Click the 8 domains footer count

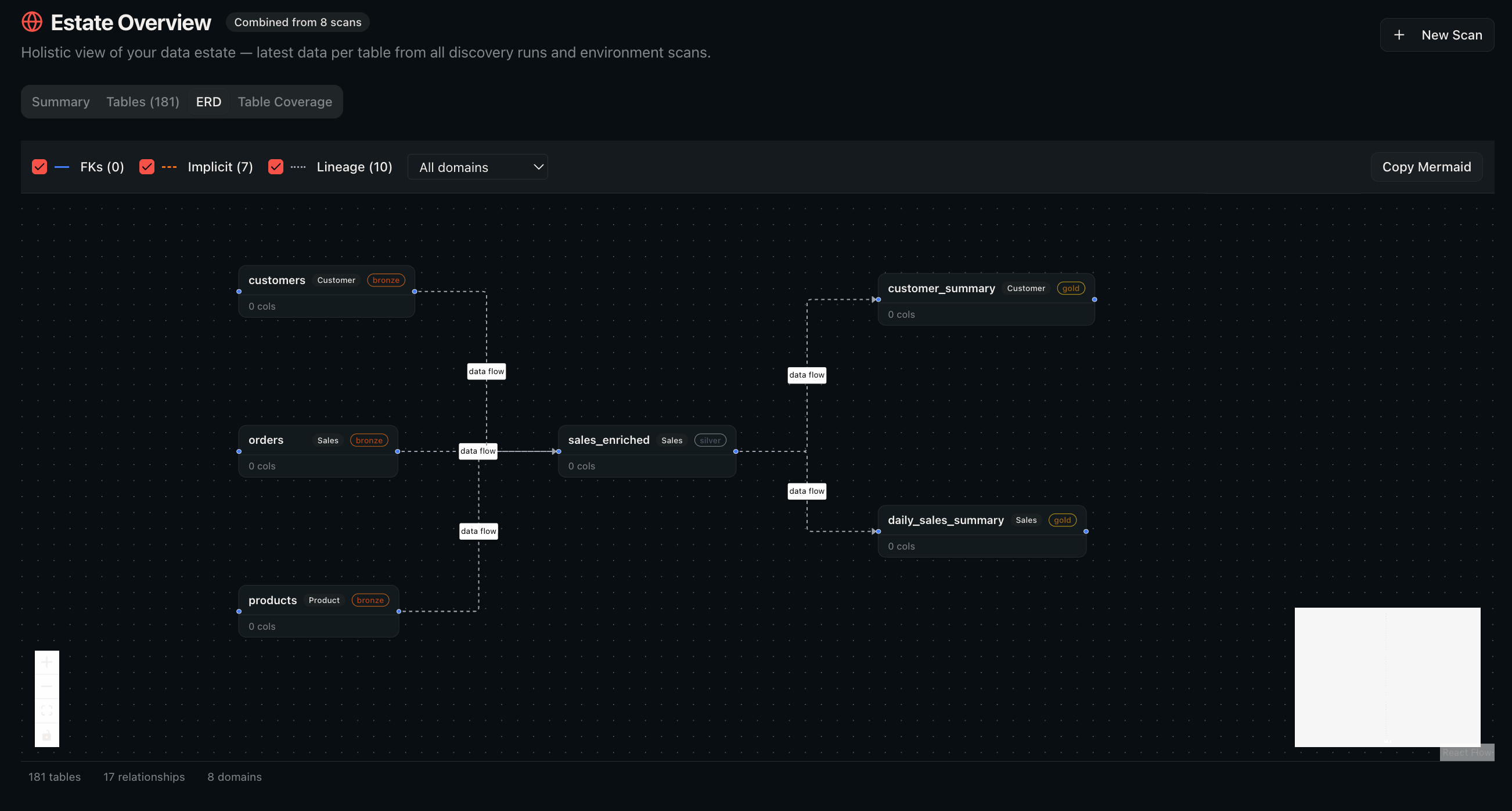click(234, 777)
